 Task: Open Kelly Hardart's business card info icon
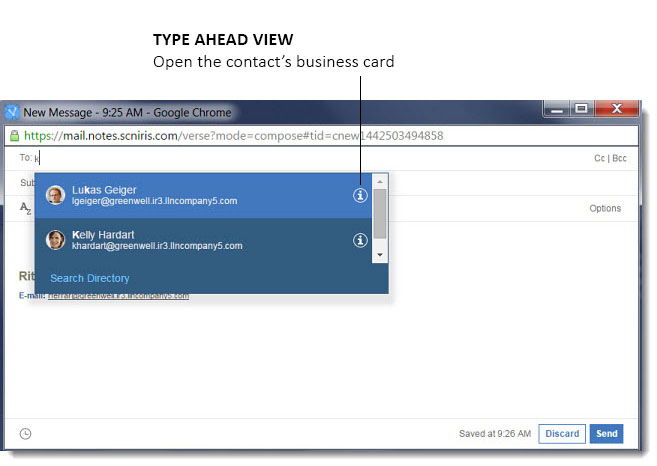pos(360,240)
